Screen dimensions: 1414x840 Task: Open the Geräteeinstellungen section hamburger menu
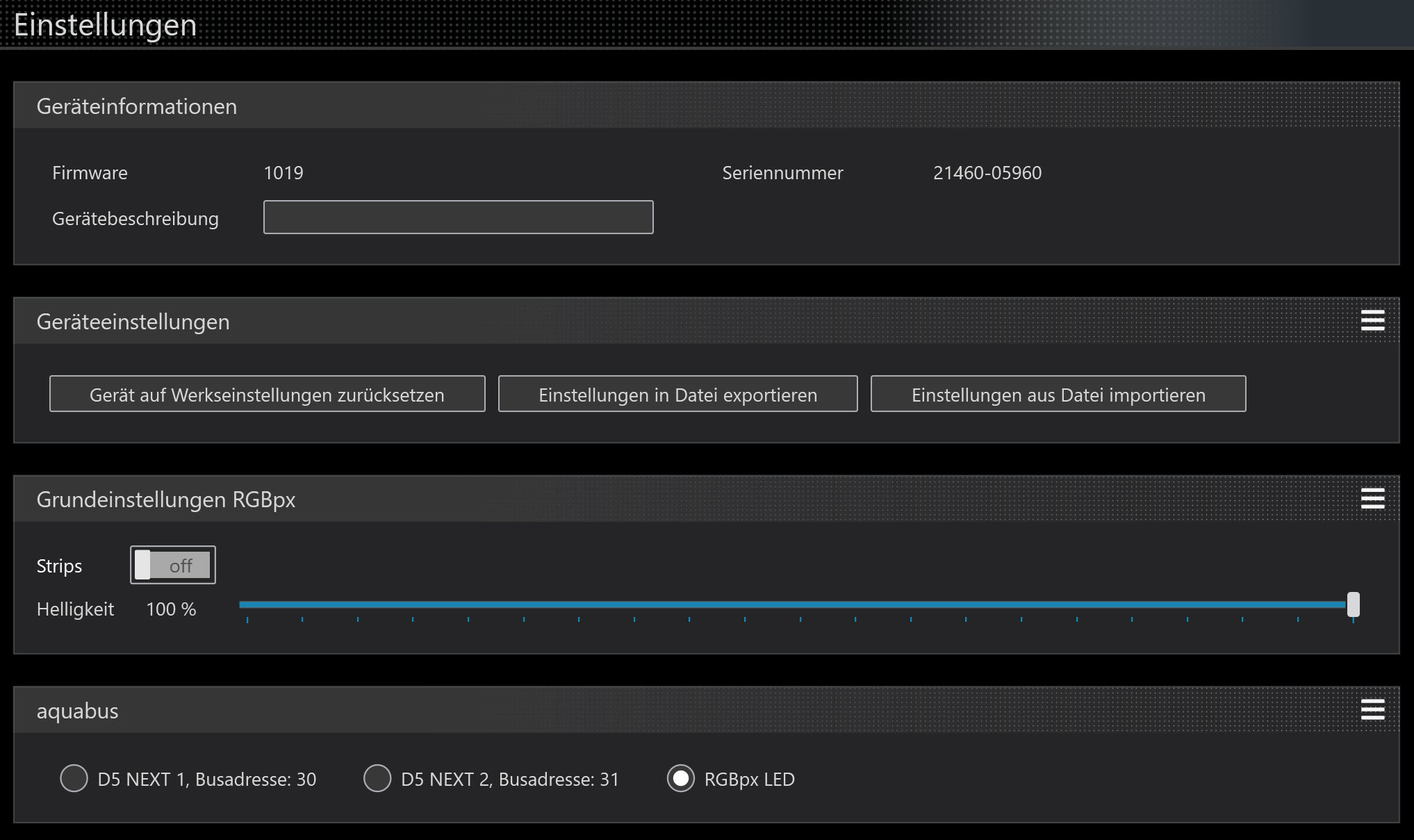click(1372, 320)
